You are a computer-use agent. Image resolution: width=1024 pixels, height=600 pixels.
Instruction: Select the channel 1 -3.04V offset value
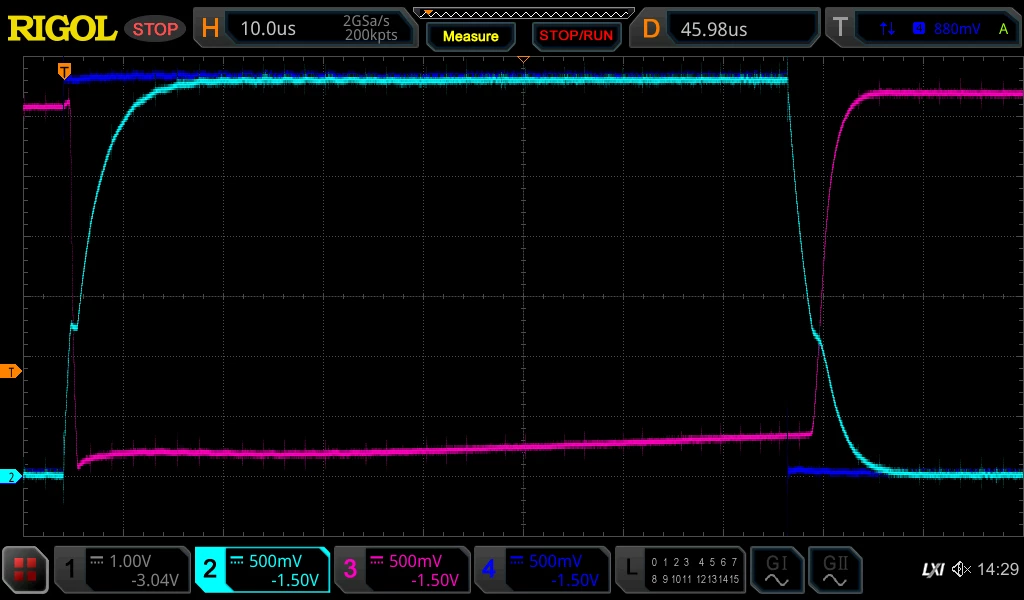pos(155,580)
